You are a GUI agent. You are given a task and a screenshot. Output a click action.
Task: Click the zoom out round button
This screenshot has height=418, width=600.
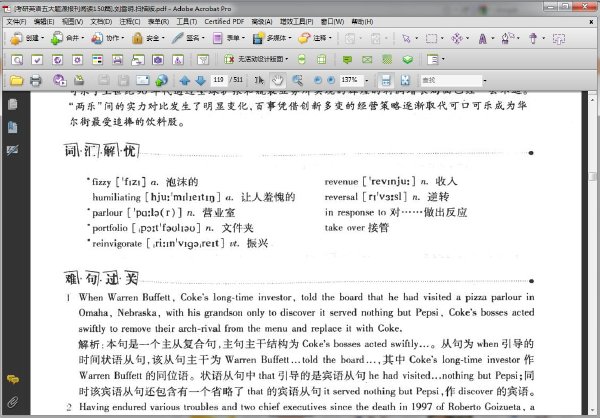click(x=317, y=80)
